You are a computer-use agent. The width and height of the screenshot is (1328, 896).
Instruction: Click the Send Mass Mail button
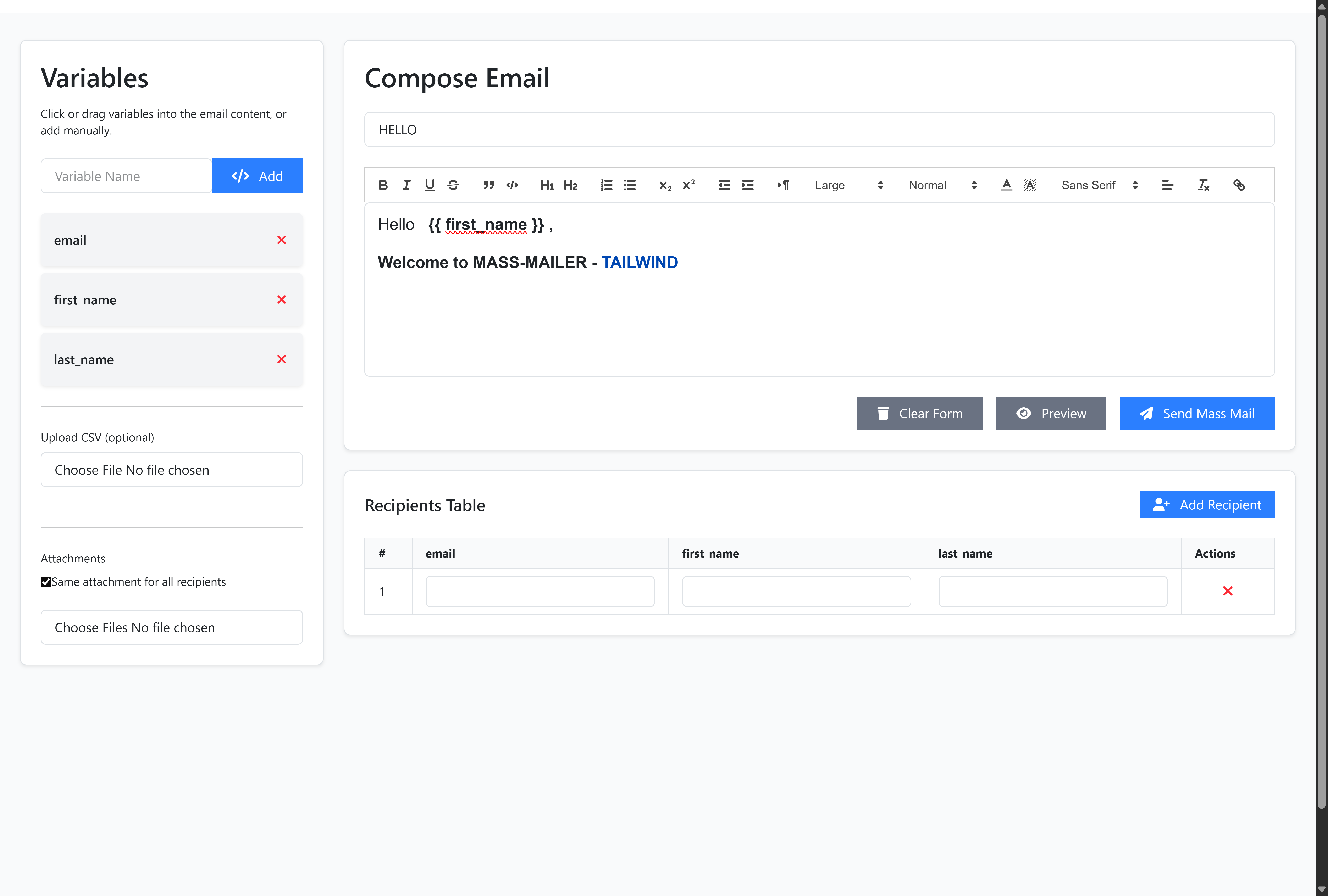click(x=1197, y=413)
